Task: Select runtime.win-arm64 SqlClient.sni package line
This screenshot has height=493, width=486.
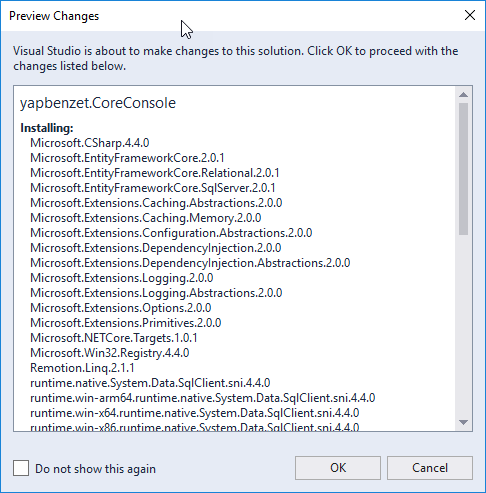Action: (x=203, y=398)
